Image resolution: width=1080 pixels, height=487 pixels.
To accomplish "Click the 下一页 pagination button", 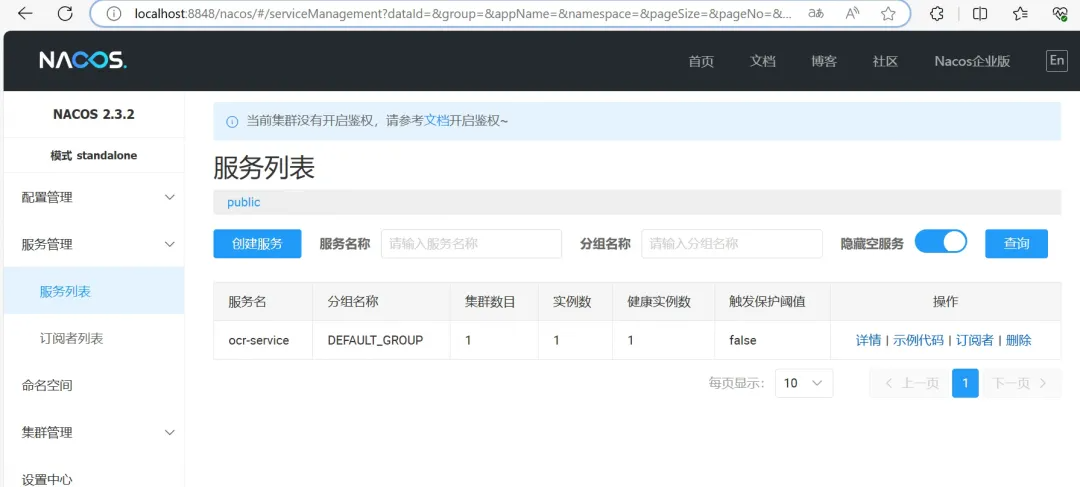I will 1020,383.
